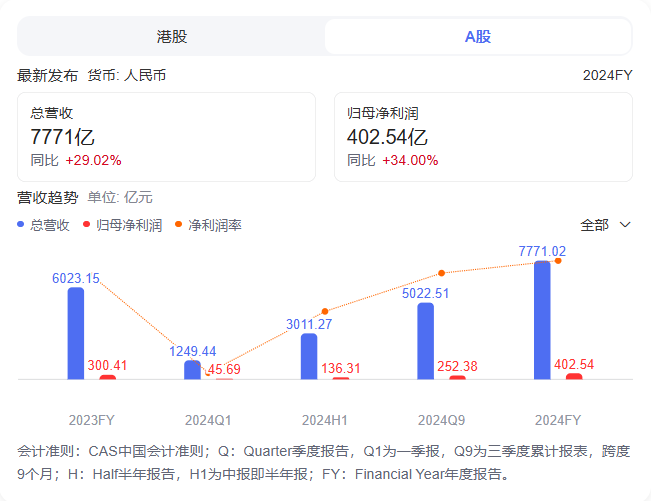Click the 402.54 net profit label
The image size is (651, 501).
click(574, 364)
